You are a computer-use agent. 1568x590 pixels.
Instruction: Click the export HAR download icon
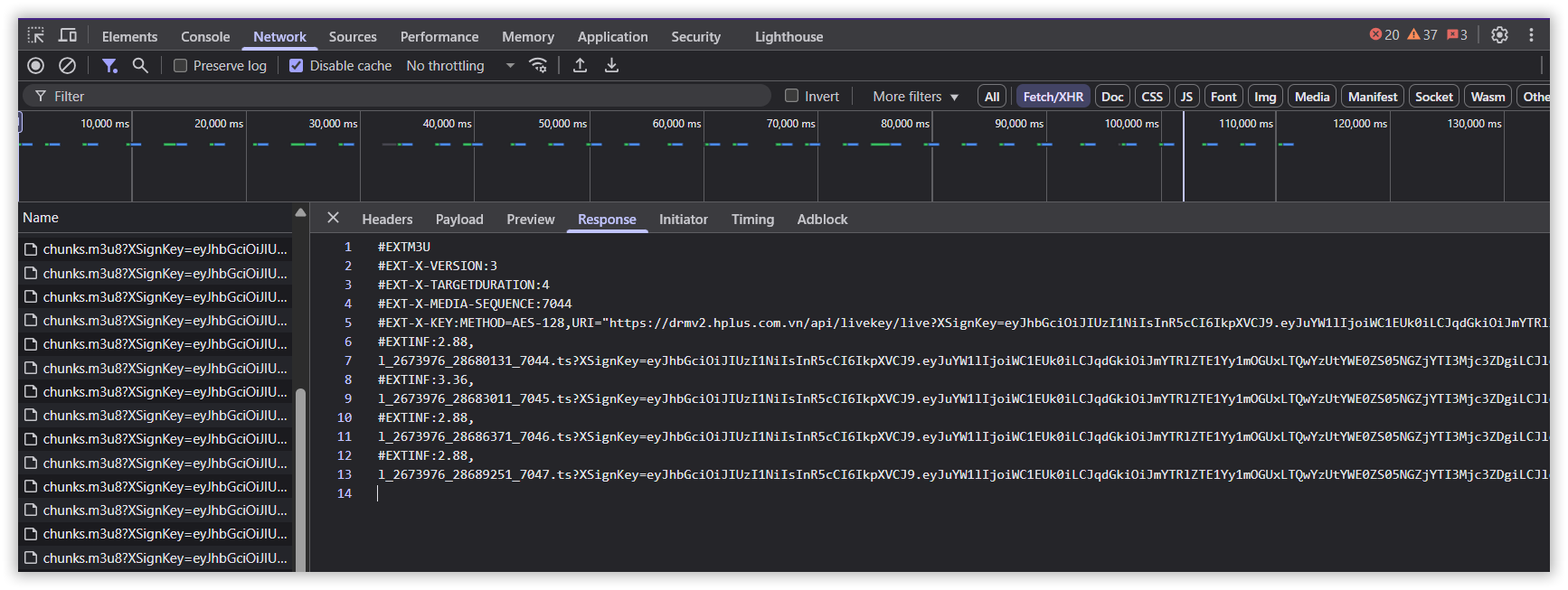tap(612, 65)
